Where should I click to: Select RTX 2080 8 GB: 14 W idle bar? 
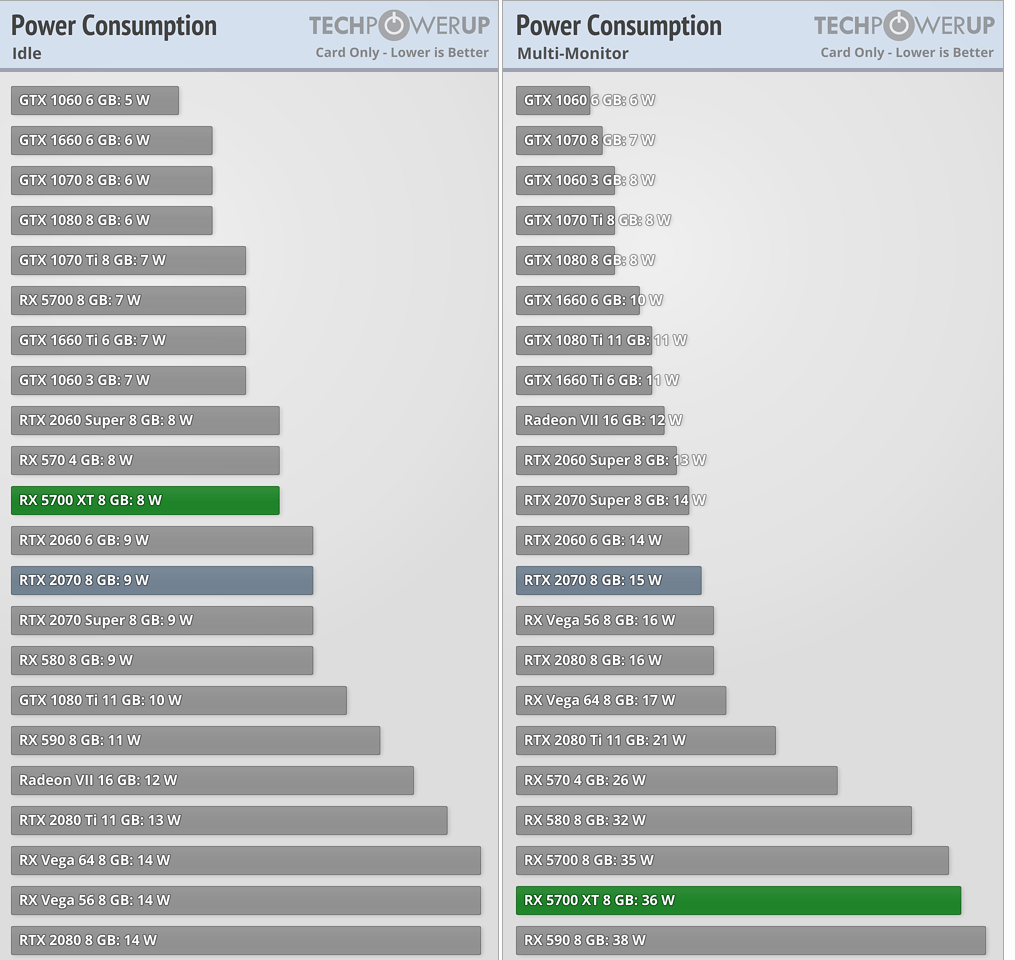coord(246,941)
